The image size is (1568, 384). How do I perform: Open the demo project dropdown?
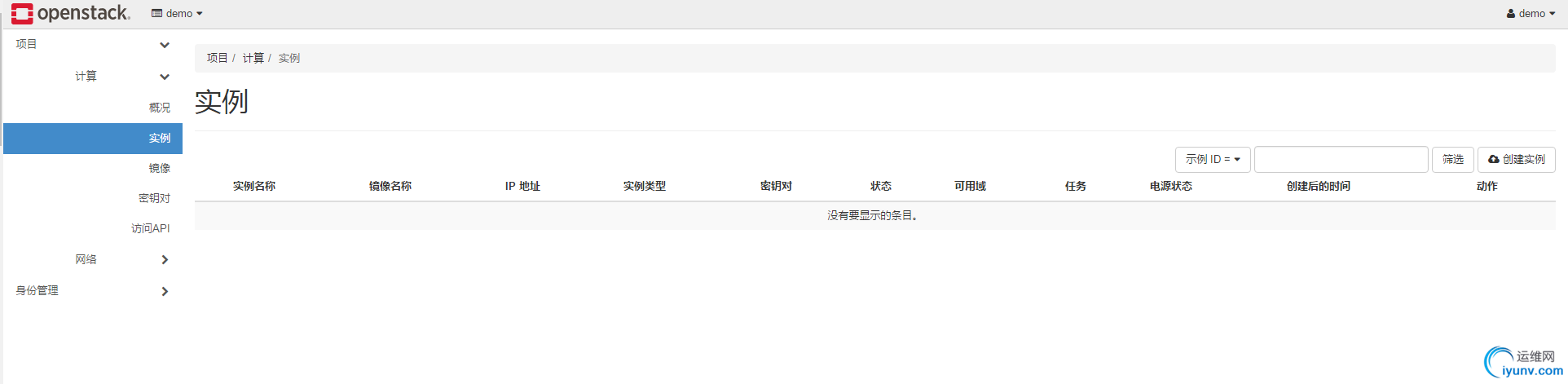coord(177,14)
